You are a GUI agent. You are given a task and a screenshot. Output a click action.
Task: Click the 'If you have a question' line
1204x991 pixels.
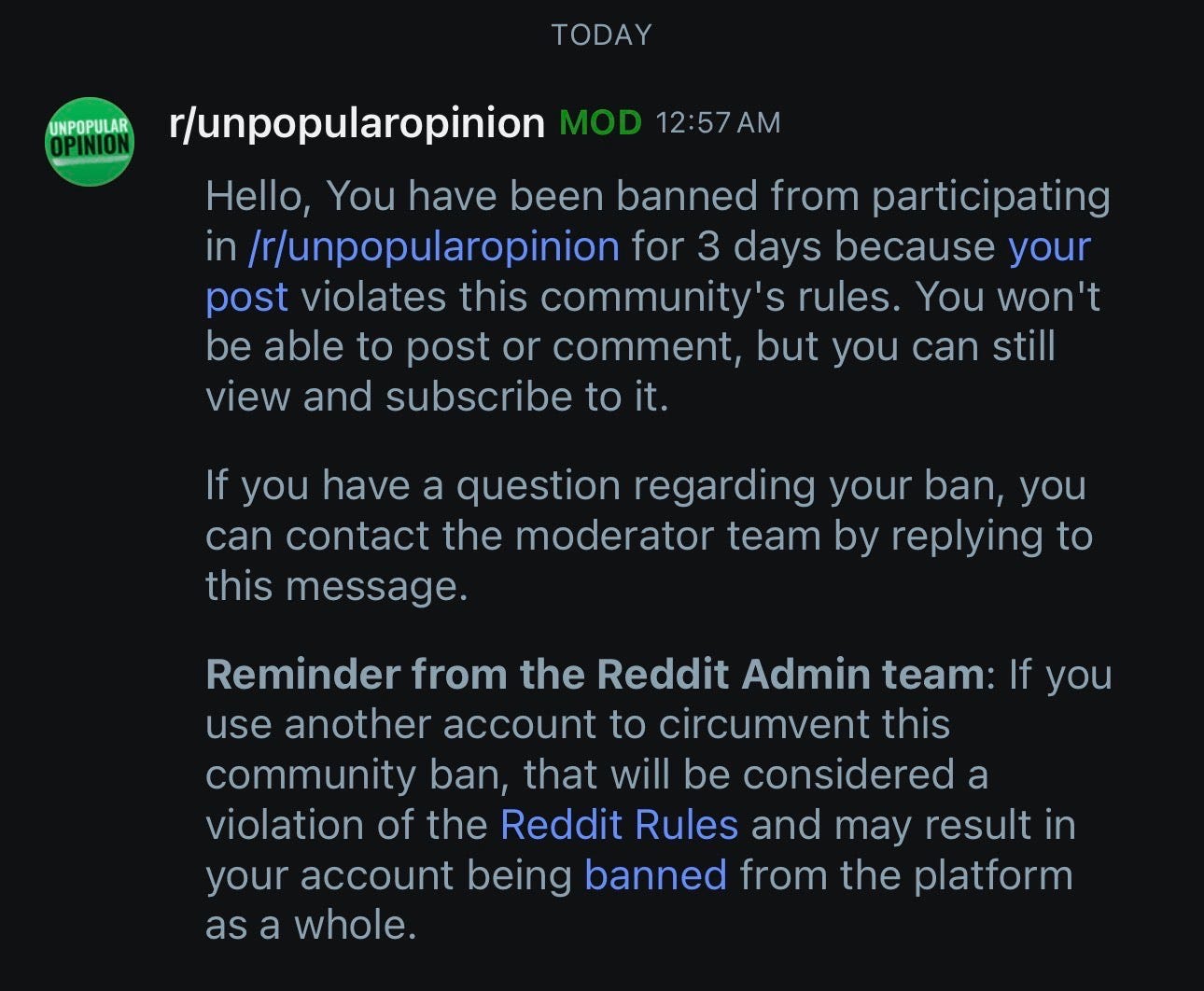[x=646, y=487]
